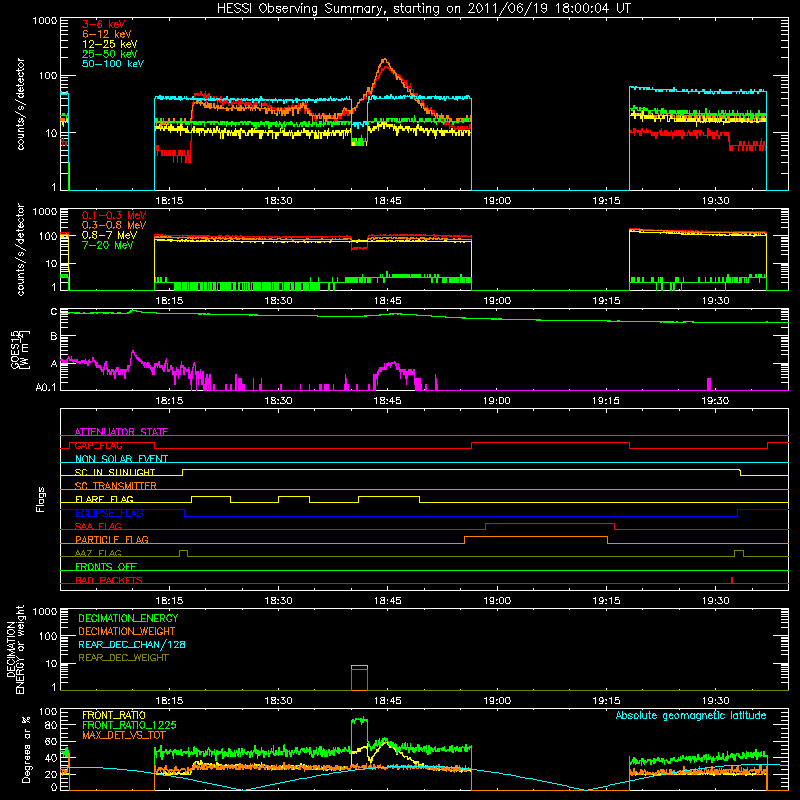Select the yellow FRONT_RATIO legend label

tap(114, 715)
